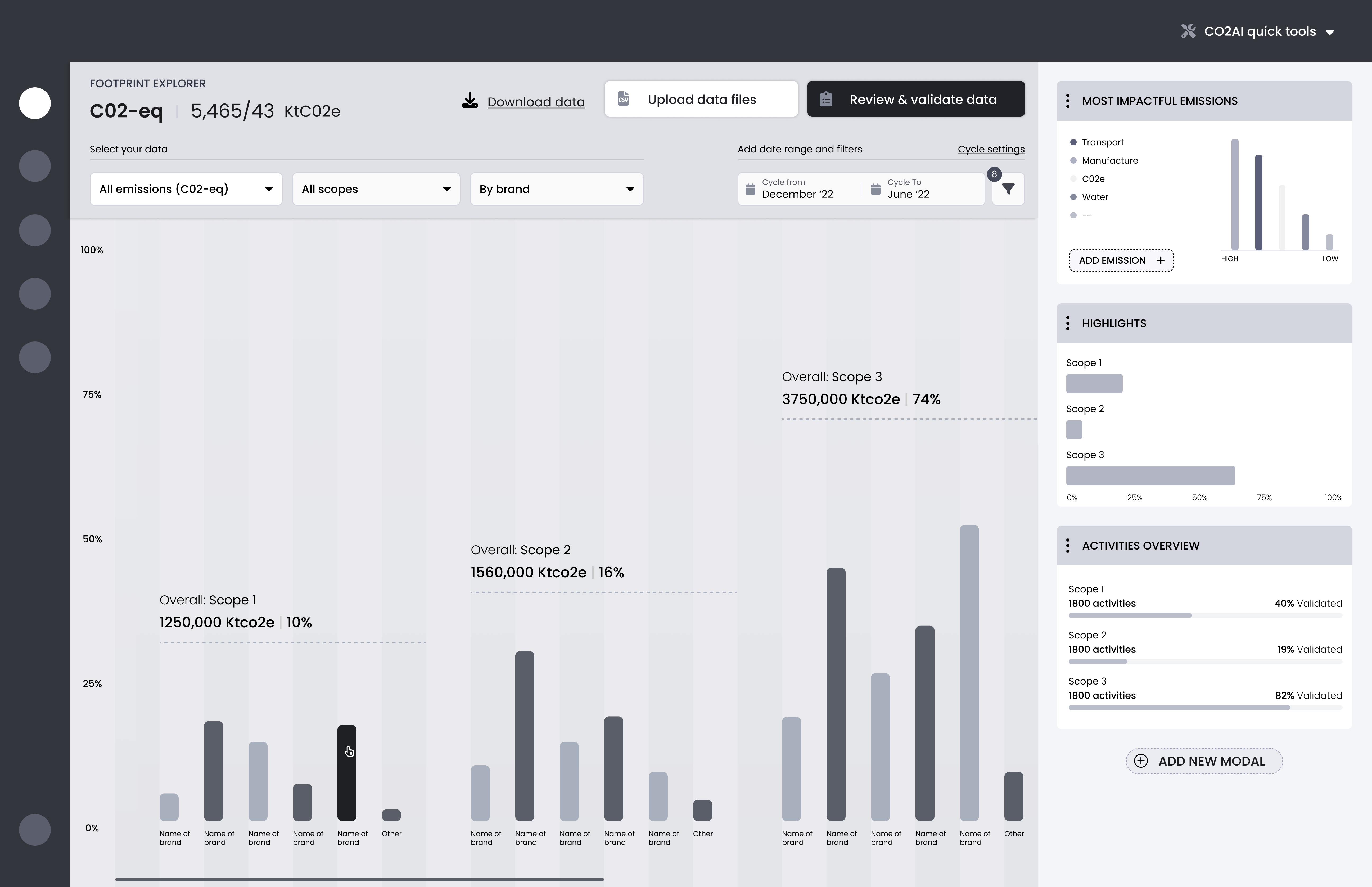
Task: Toggle the Transport legend item
Action: [x=1102, y=142]
